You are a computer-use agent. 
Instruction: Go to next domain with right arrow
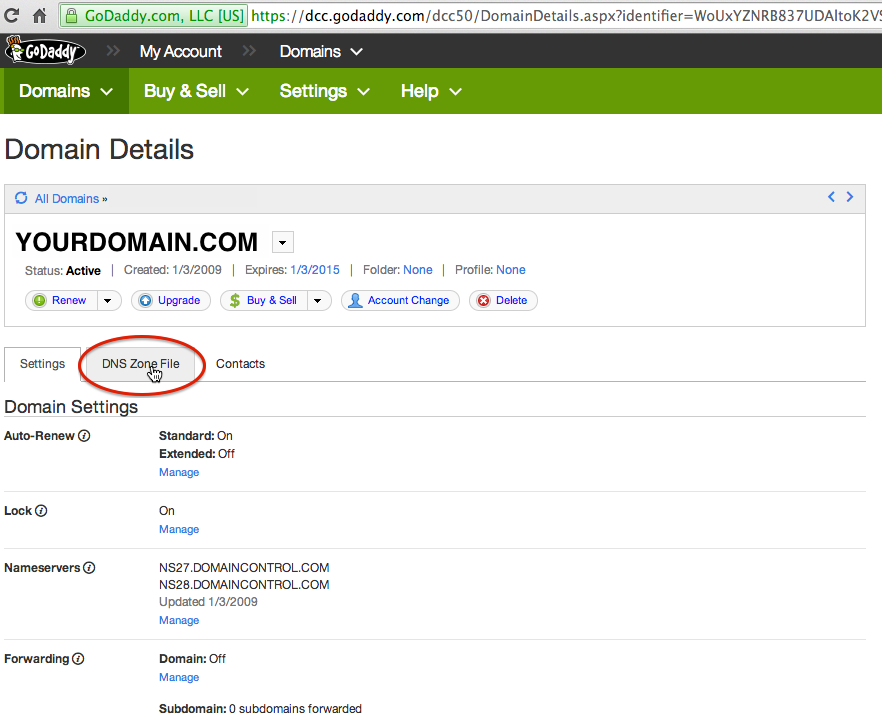850,196
